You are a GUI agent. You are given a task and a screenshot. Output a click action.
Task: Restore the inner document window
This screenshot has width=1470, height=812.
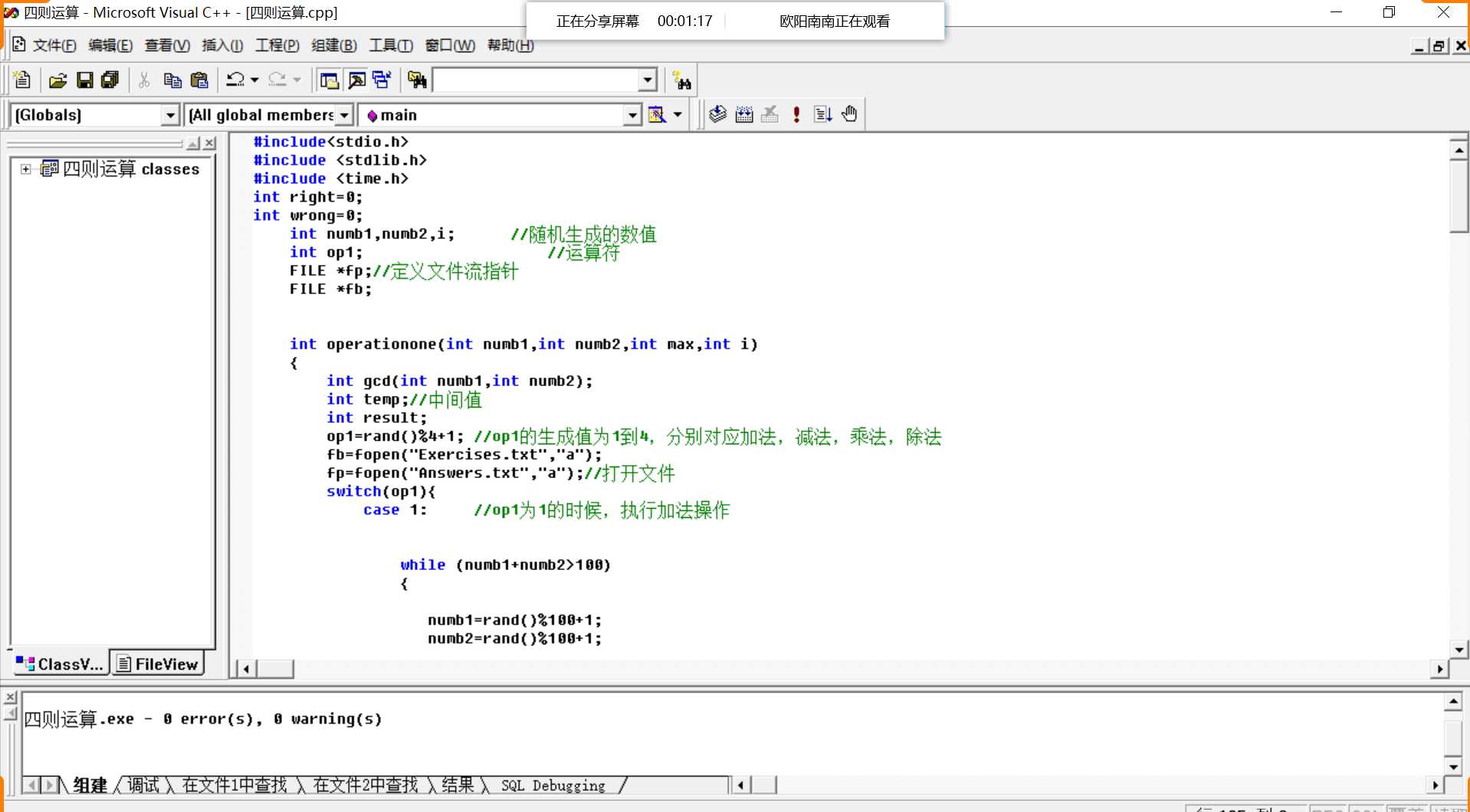coord(1439,46)
